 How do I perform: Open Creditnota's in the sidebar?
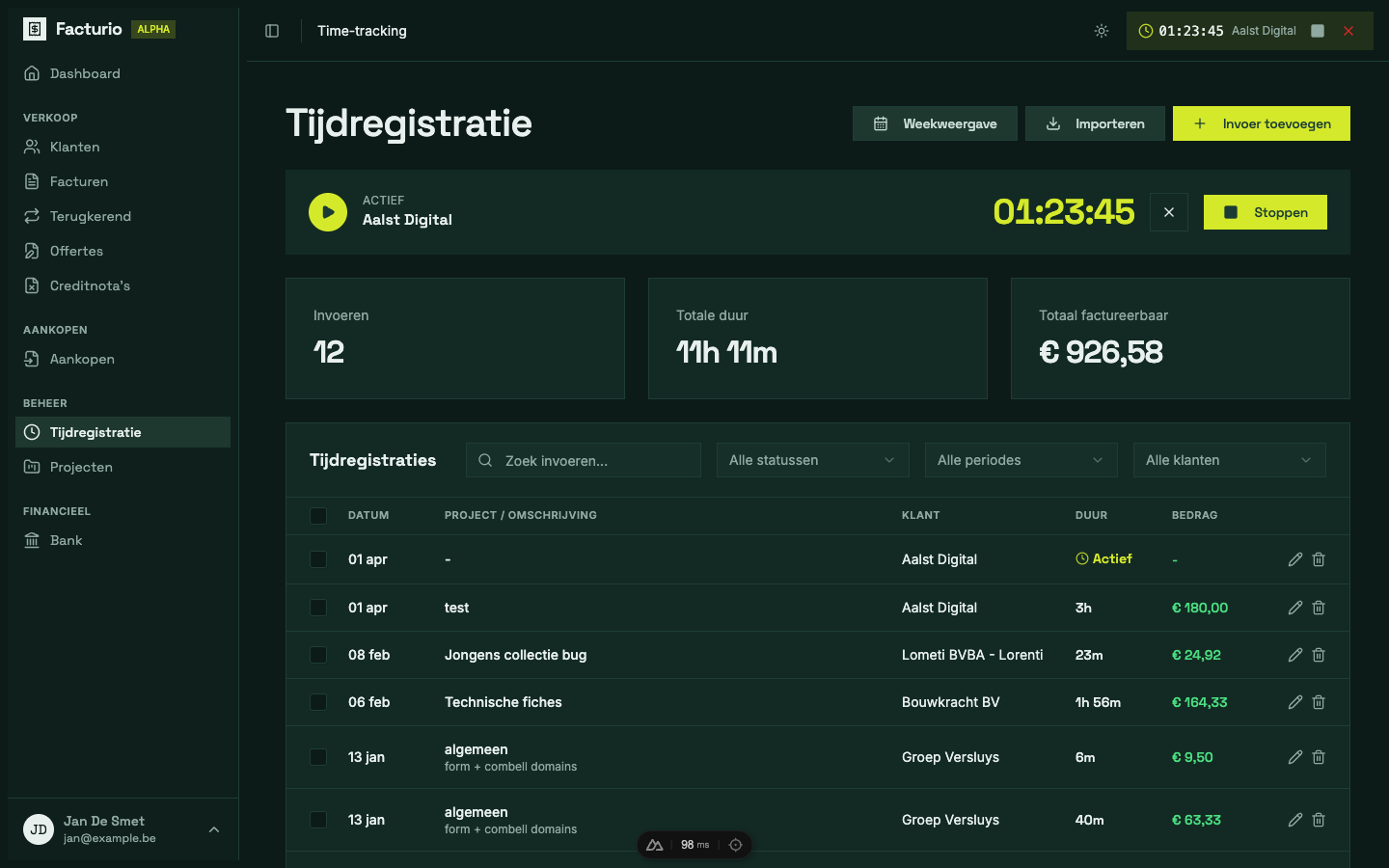click(x=123, y=285)
